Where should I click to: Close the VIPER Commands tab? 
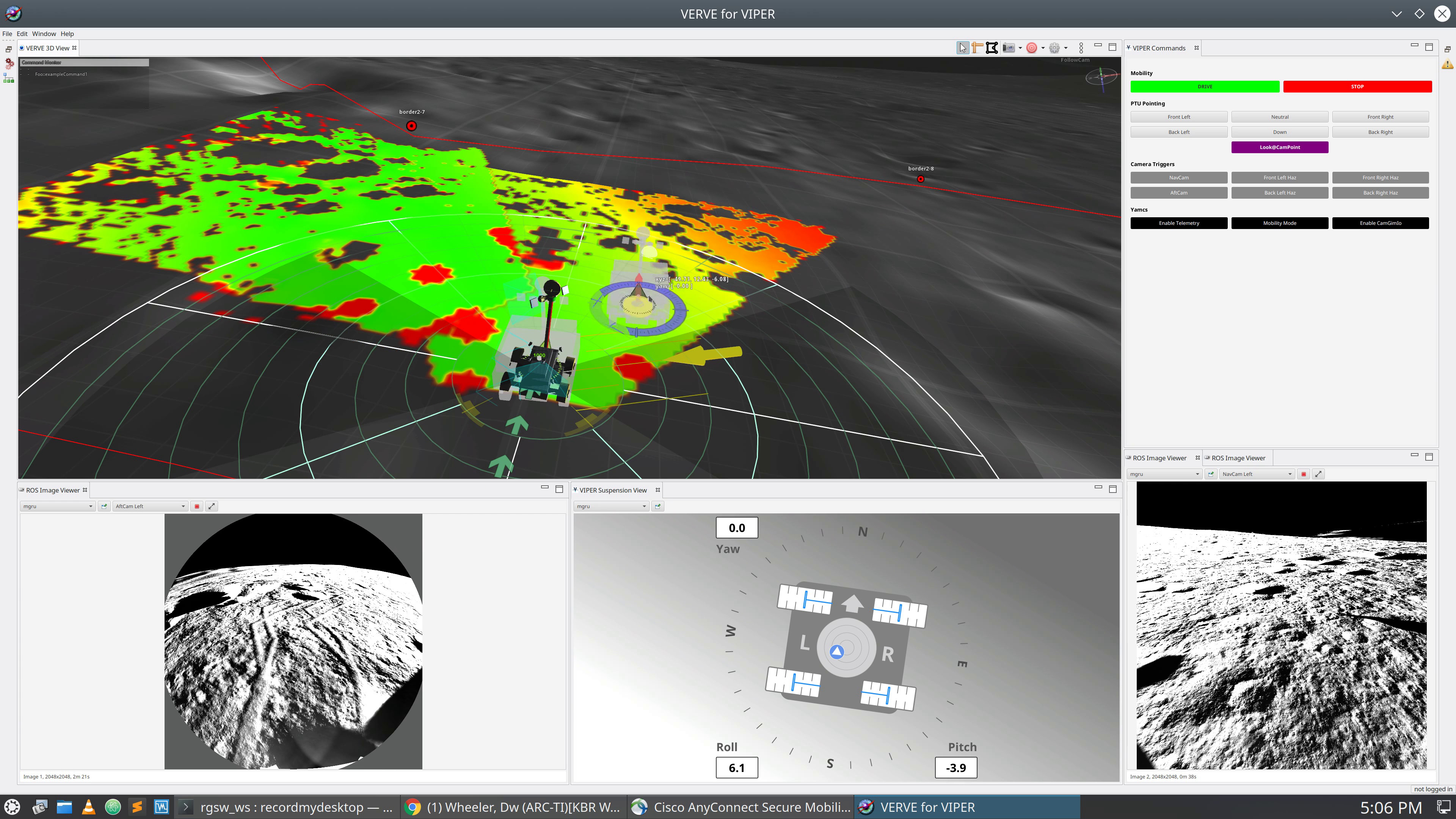pyautogui.click(x=1197, y=48)
